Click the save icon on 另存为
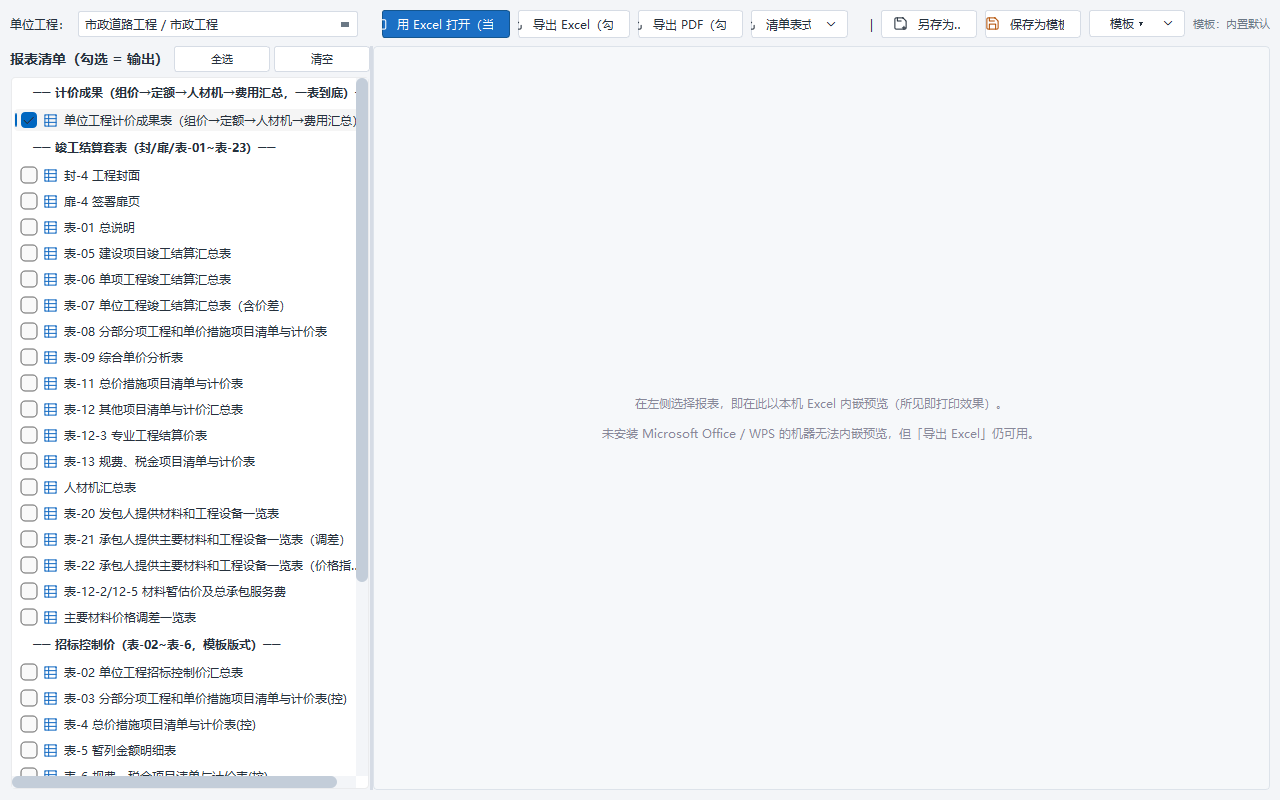This screenshot has width=1280, height=800. [901, 24]
